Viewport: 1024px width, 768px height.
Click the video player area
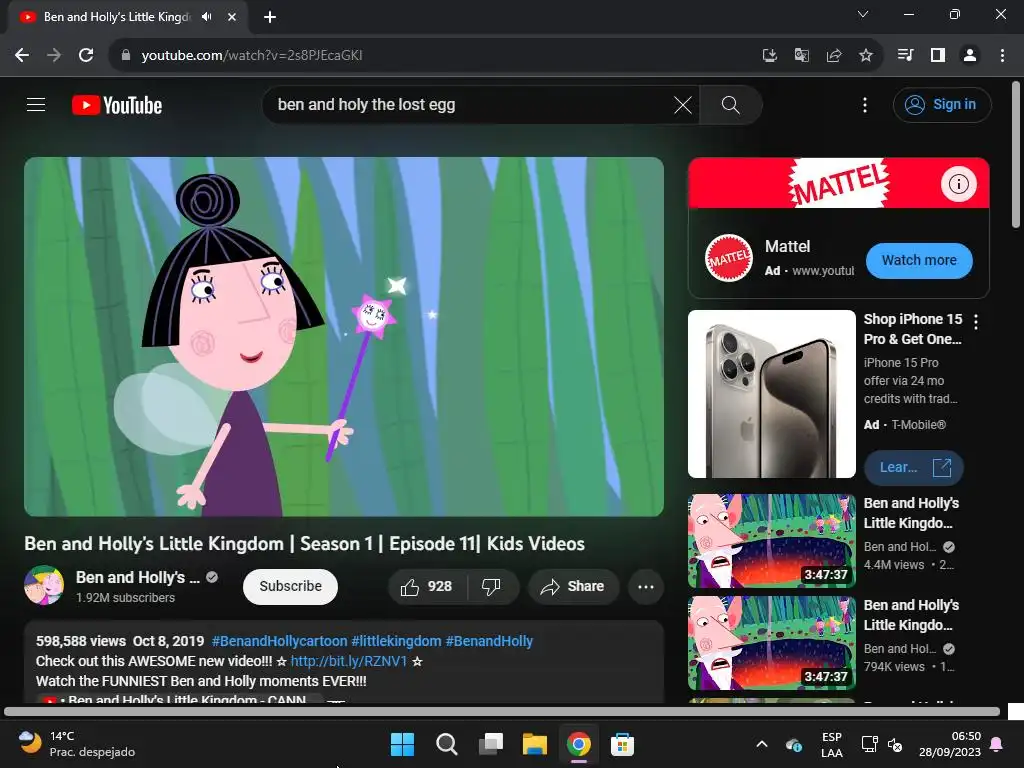344,336
